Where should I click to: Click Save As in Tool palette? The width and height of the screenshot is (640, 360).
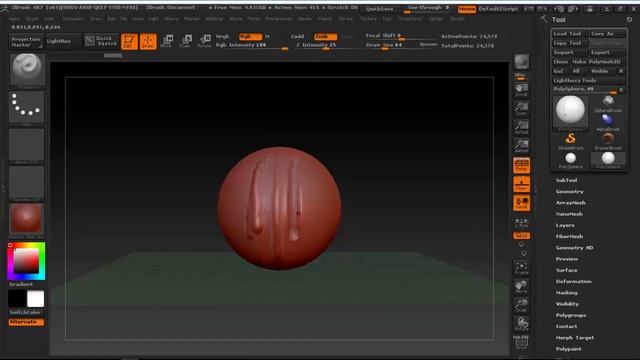click(x=608, y=33)
